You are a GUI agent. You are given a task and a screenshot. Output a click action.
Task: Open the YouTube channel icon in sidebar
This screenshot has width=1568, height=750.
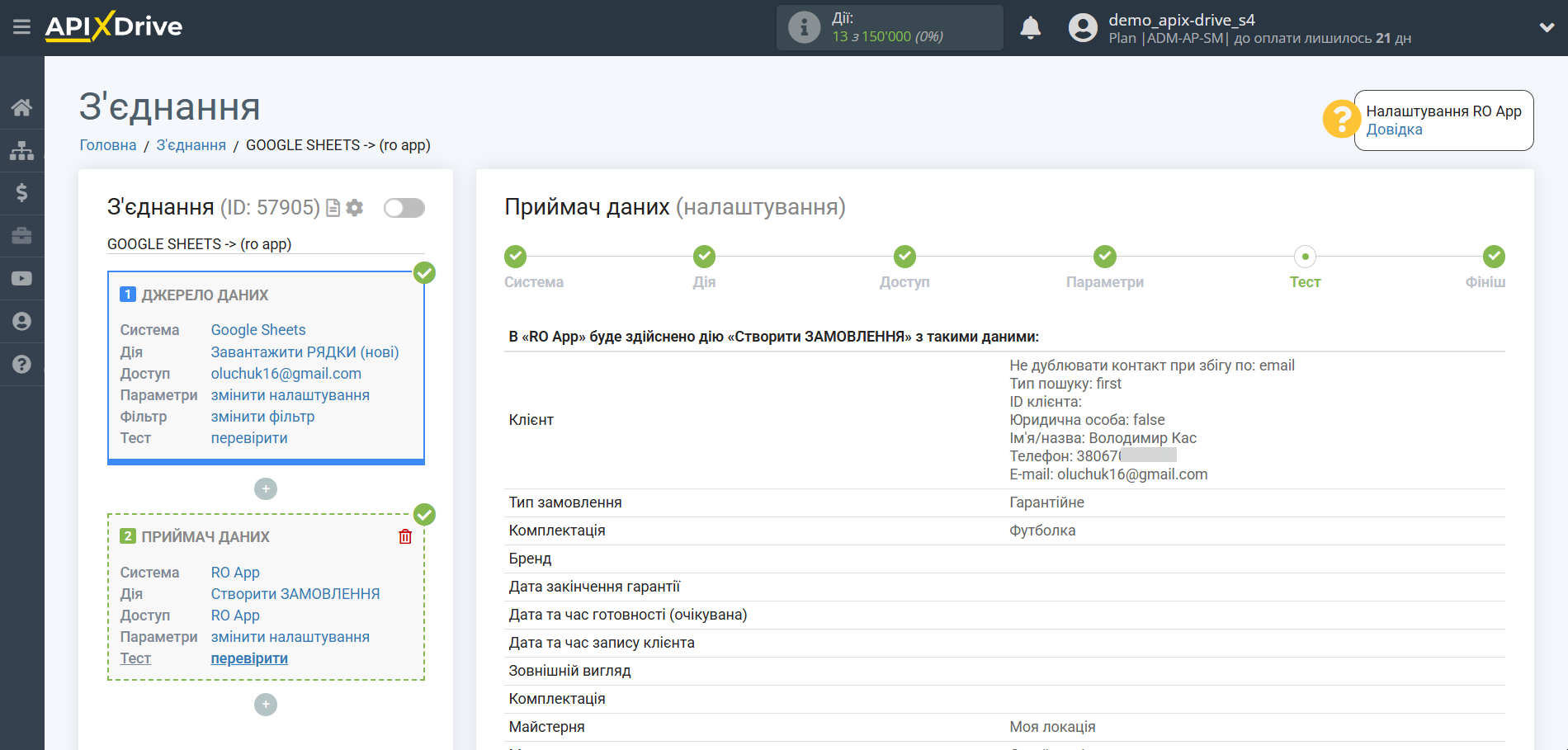click(x=21, y=278)
